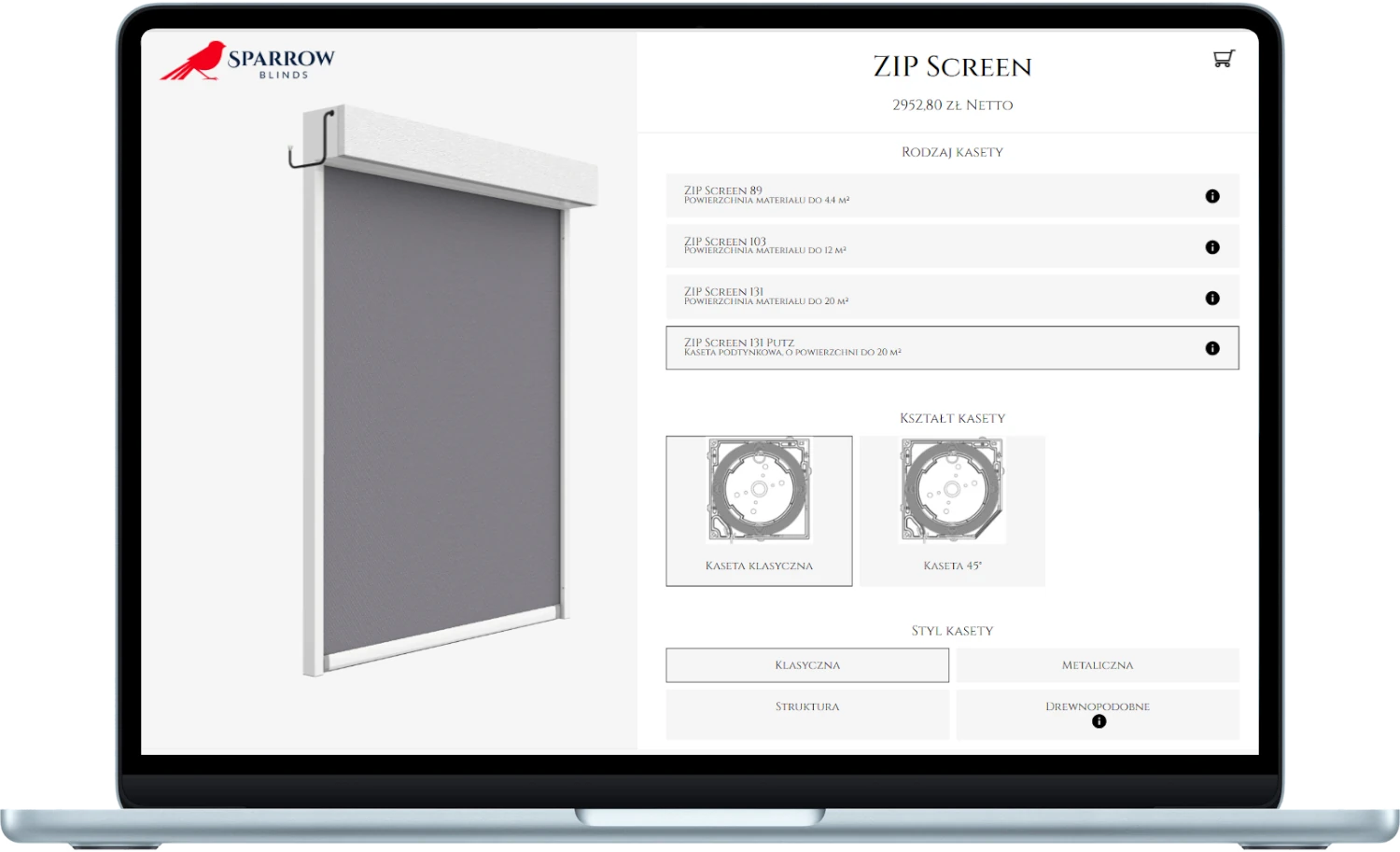Click the Rodzaj kasety section heading

952,152
